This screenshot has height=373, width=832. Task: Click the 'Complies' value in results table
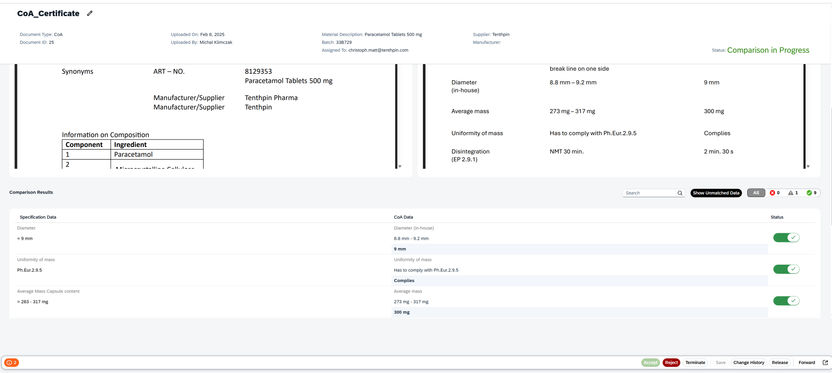pos(404,280)
